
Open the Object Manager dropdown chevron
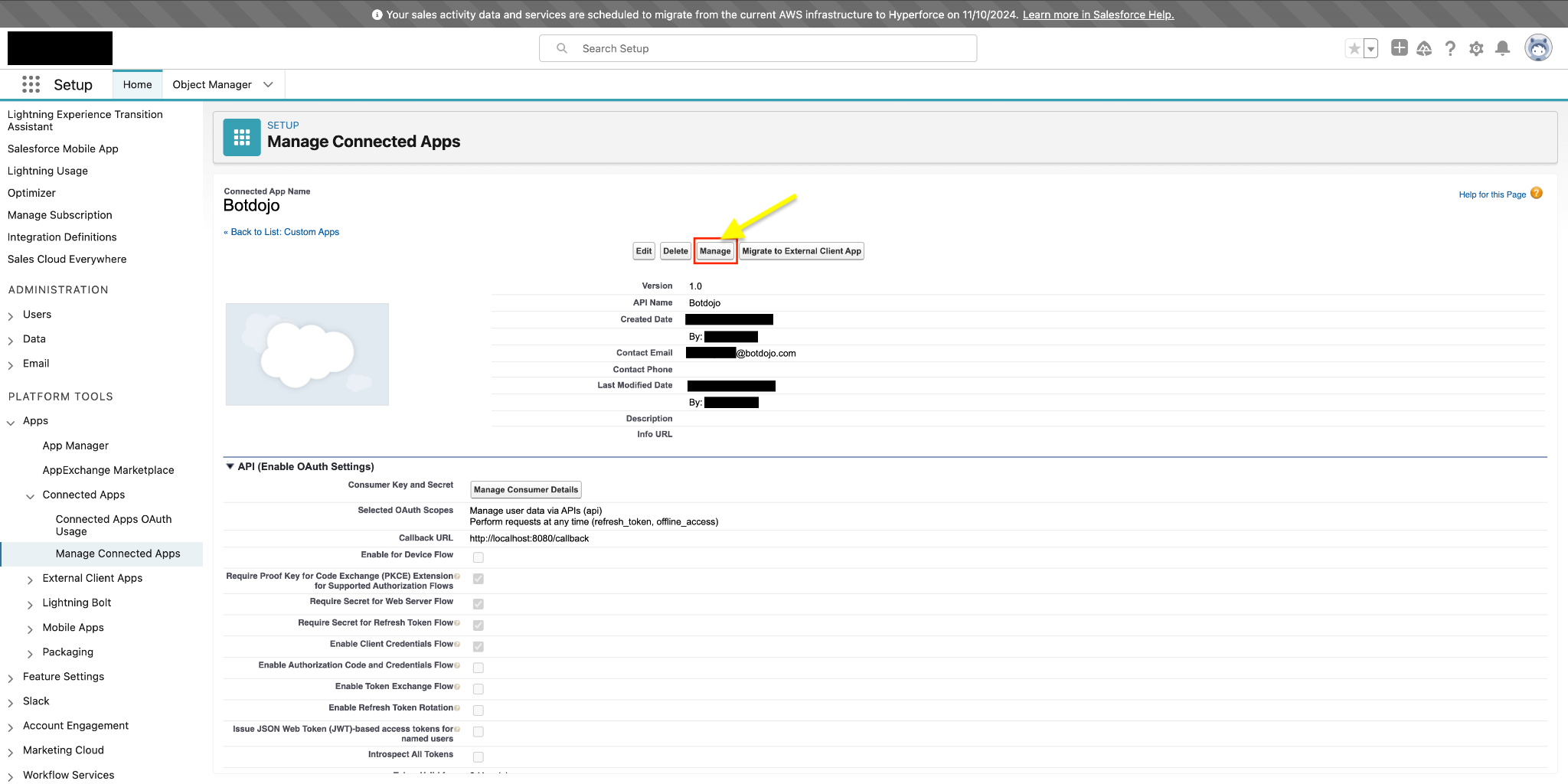[x=268, y=84]
